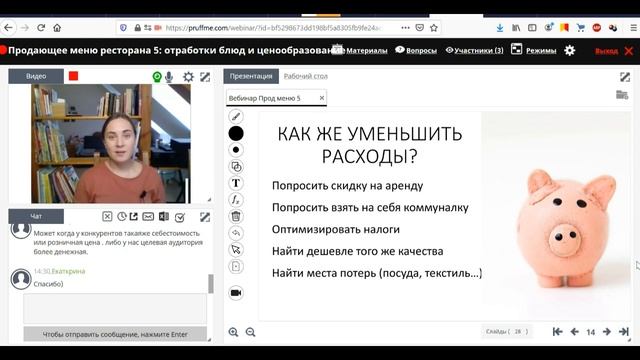This screenshot has width=640, height=360.
Task: Select the shapes tool
Action: click(x=236, y=167)
